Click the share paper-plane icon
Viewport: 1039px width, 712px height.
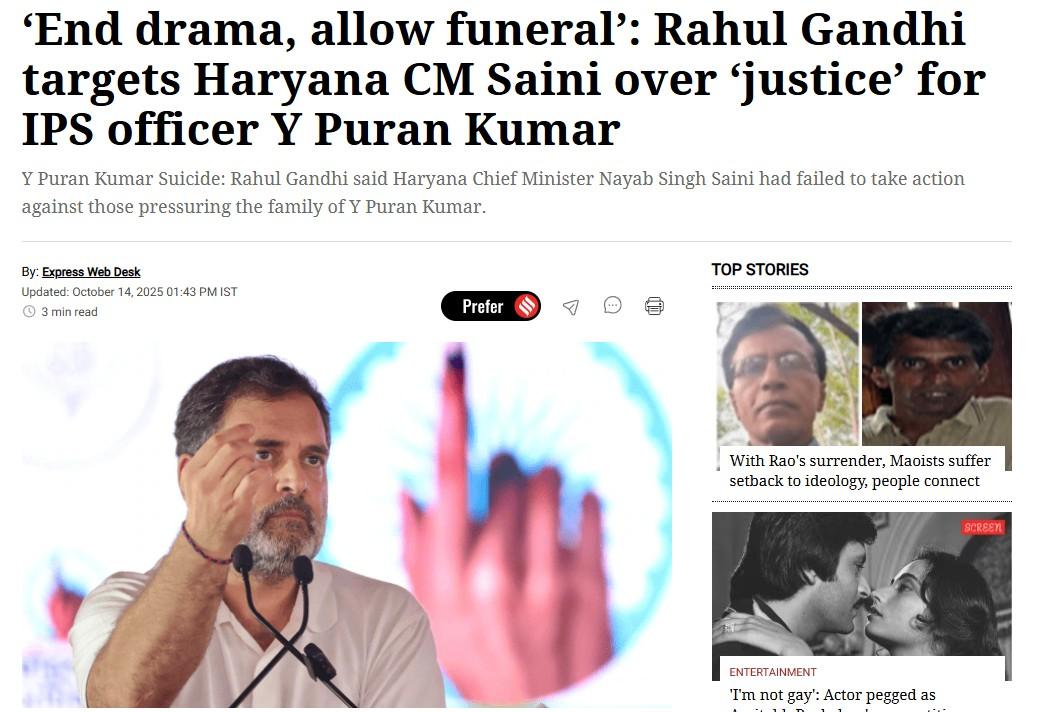tap(571, 307)
